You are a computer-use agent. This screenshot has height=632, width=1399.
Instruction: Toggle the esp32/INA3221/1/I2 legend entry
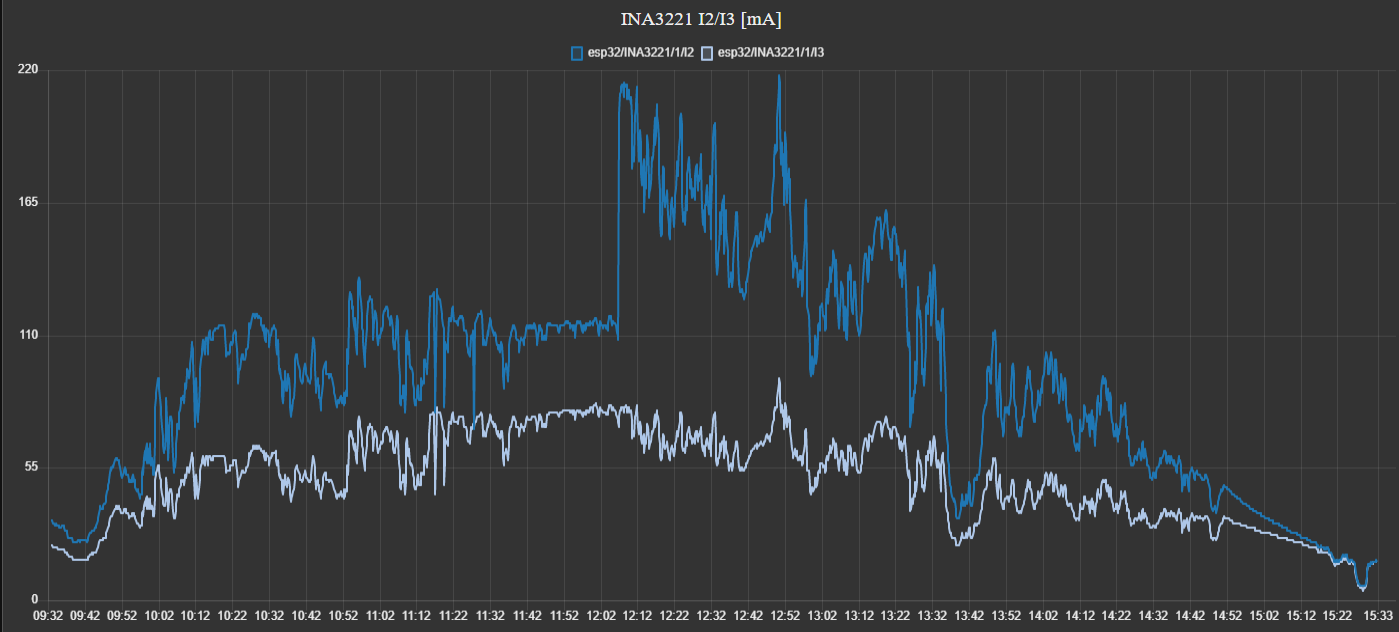coord(632,52)
